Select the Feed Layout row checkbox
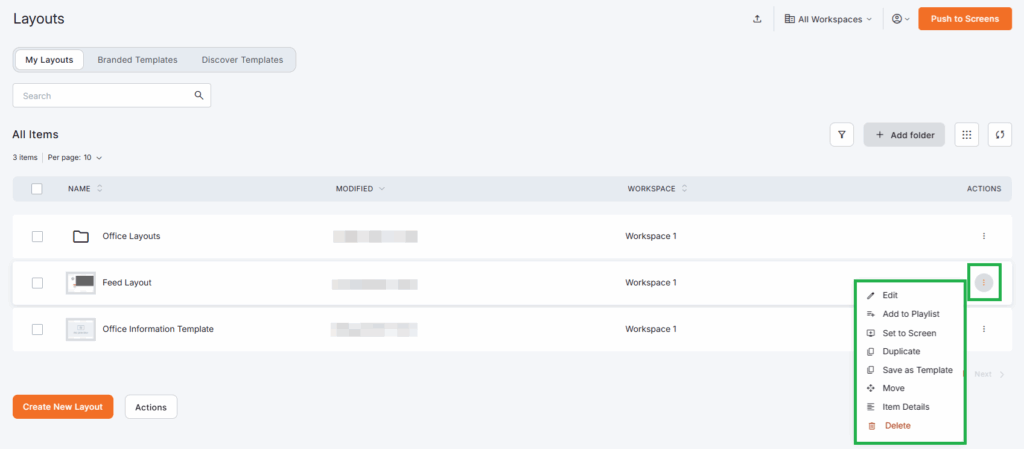This screenshot has height=449, width=1024. pos(37,283)
